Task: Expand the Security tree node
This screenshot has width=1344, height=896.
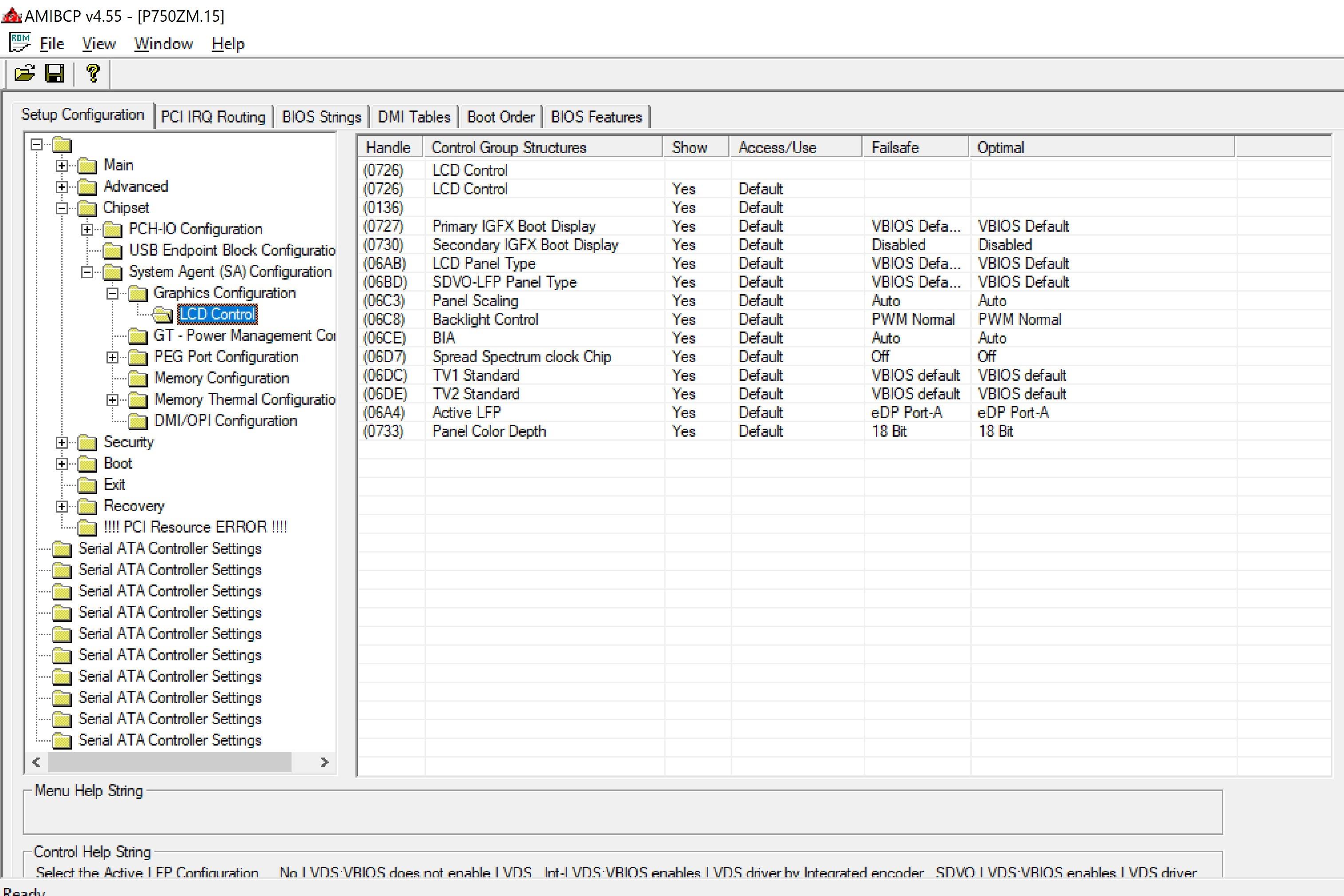Action: pos(62,442)
